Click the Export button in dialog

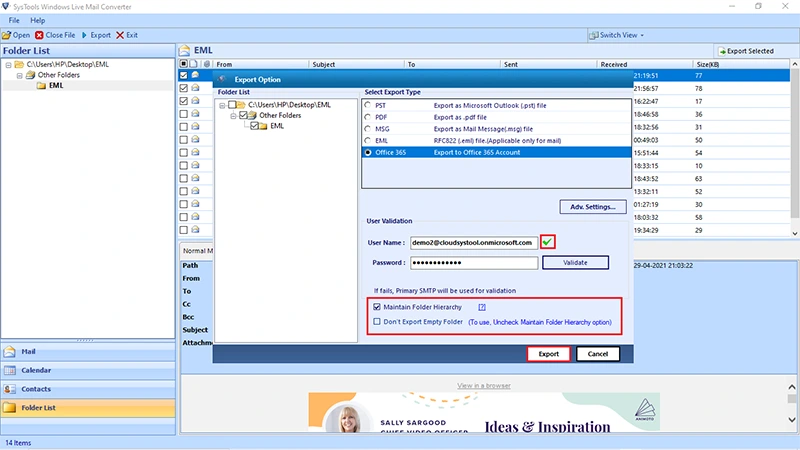(x=548, y=354)
